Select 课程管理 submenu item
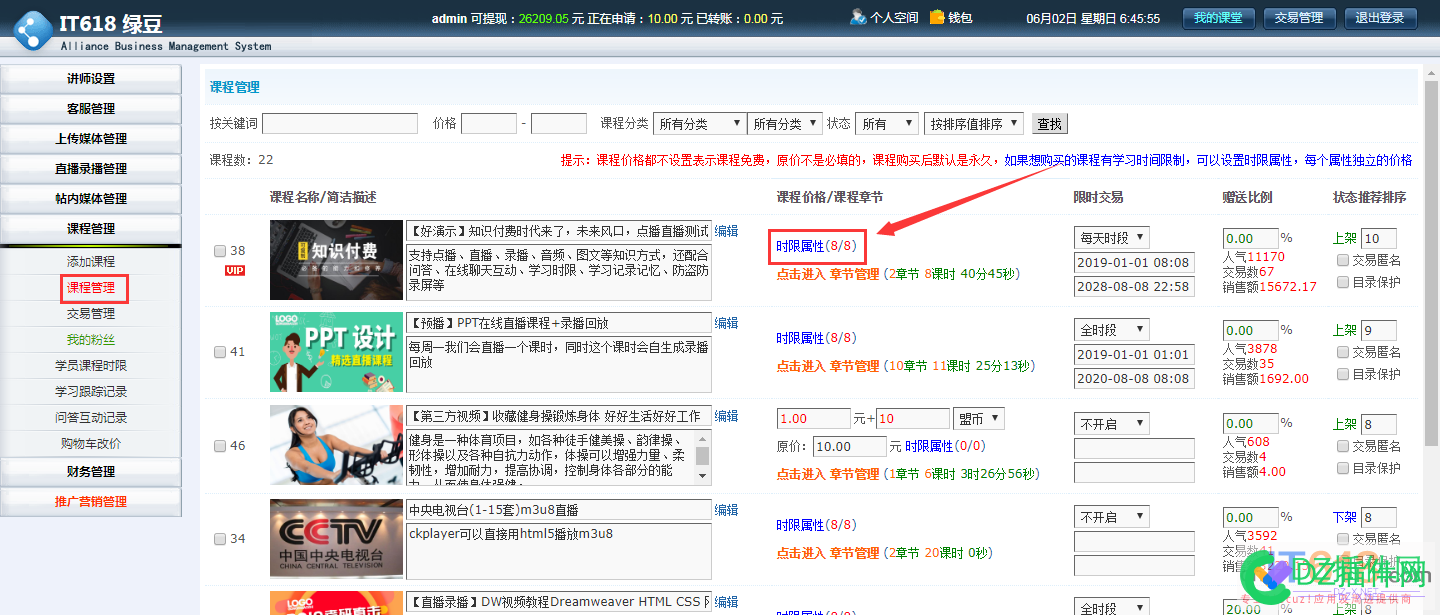This screenshot has height=615, width=1440. point(91,287)
